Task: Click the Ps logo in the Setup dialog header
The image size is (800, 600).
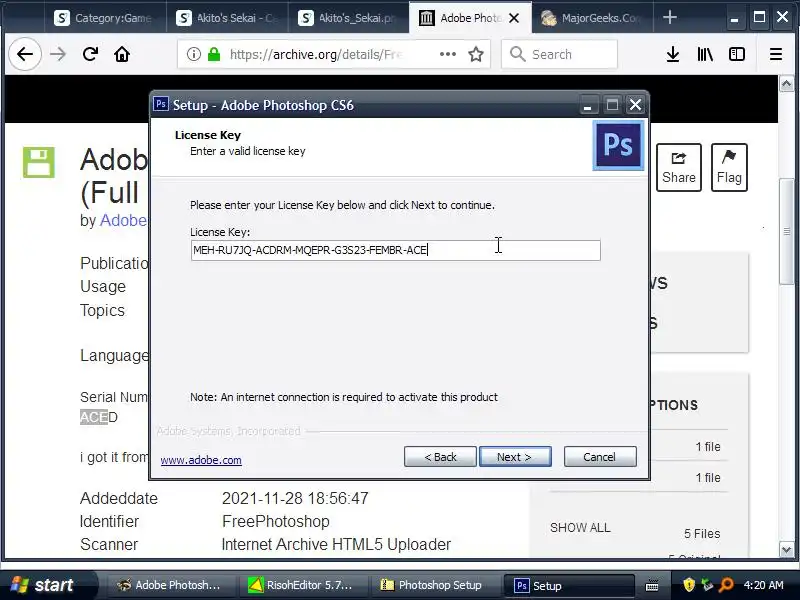Action: coord(618,145)
